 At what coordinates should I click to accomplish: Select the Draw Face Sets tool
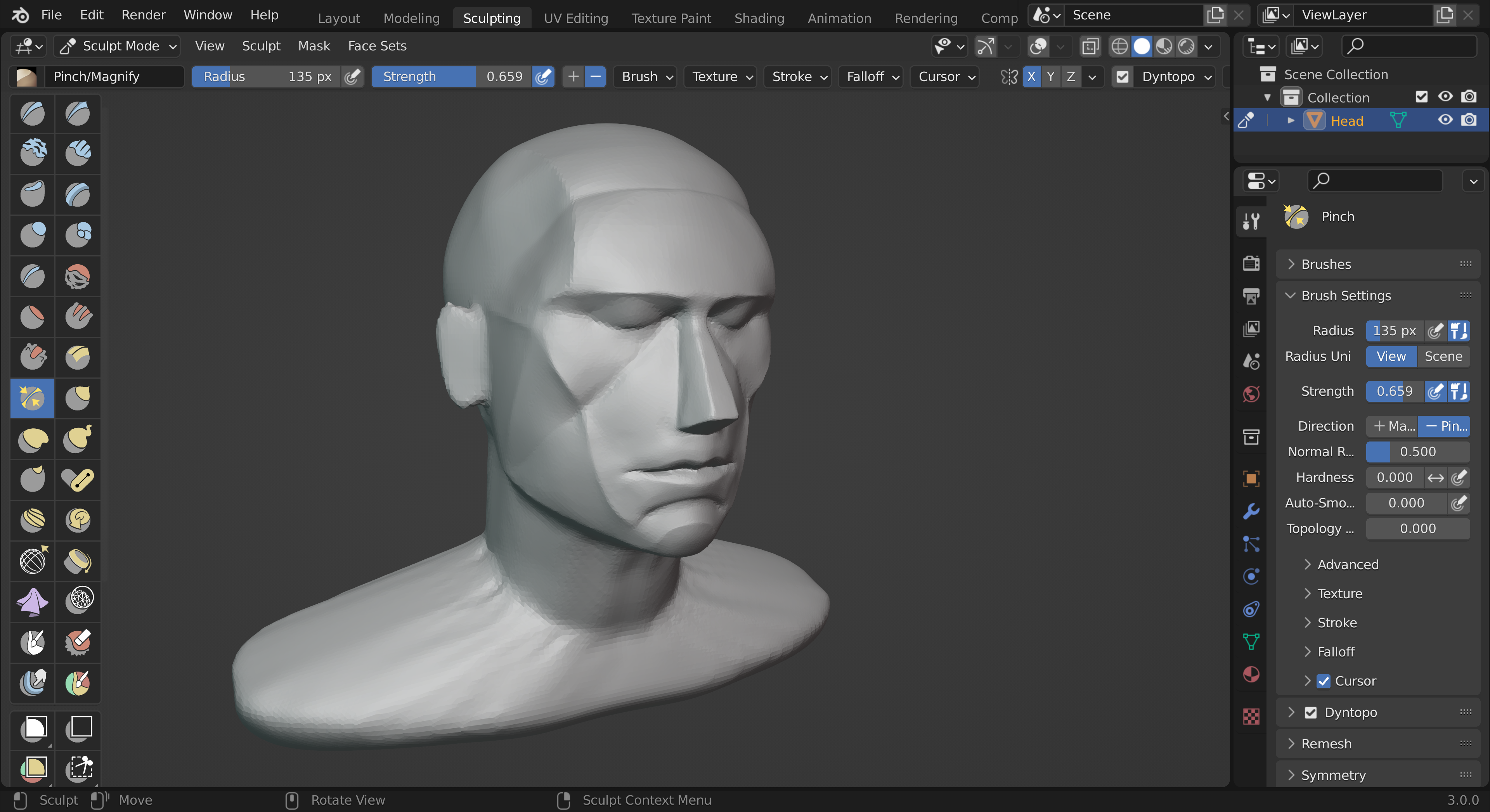point(78,682)
